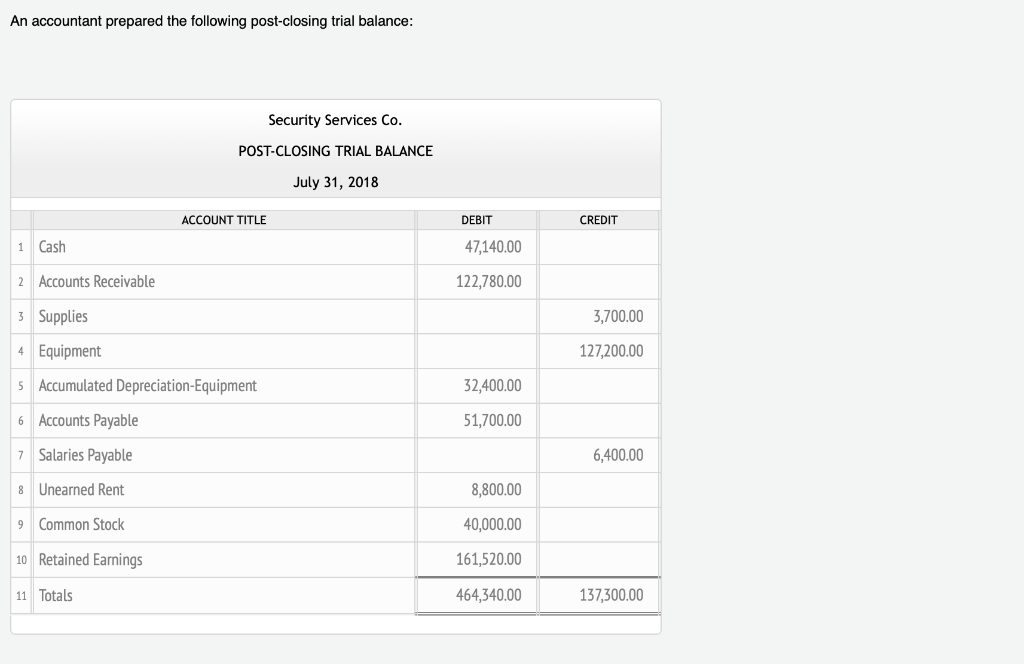Screen dimensions: 1024x664
Task: Select the Supplies account title
Action: pyautogui.click(x=63, y=317)
